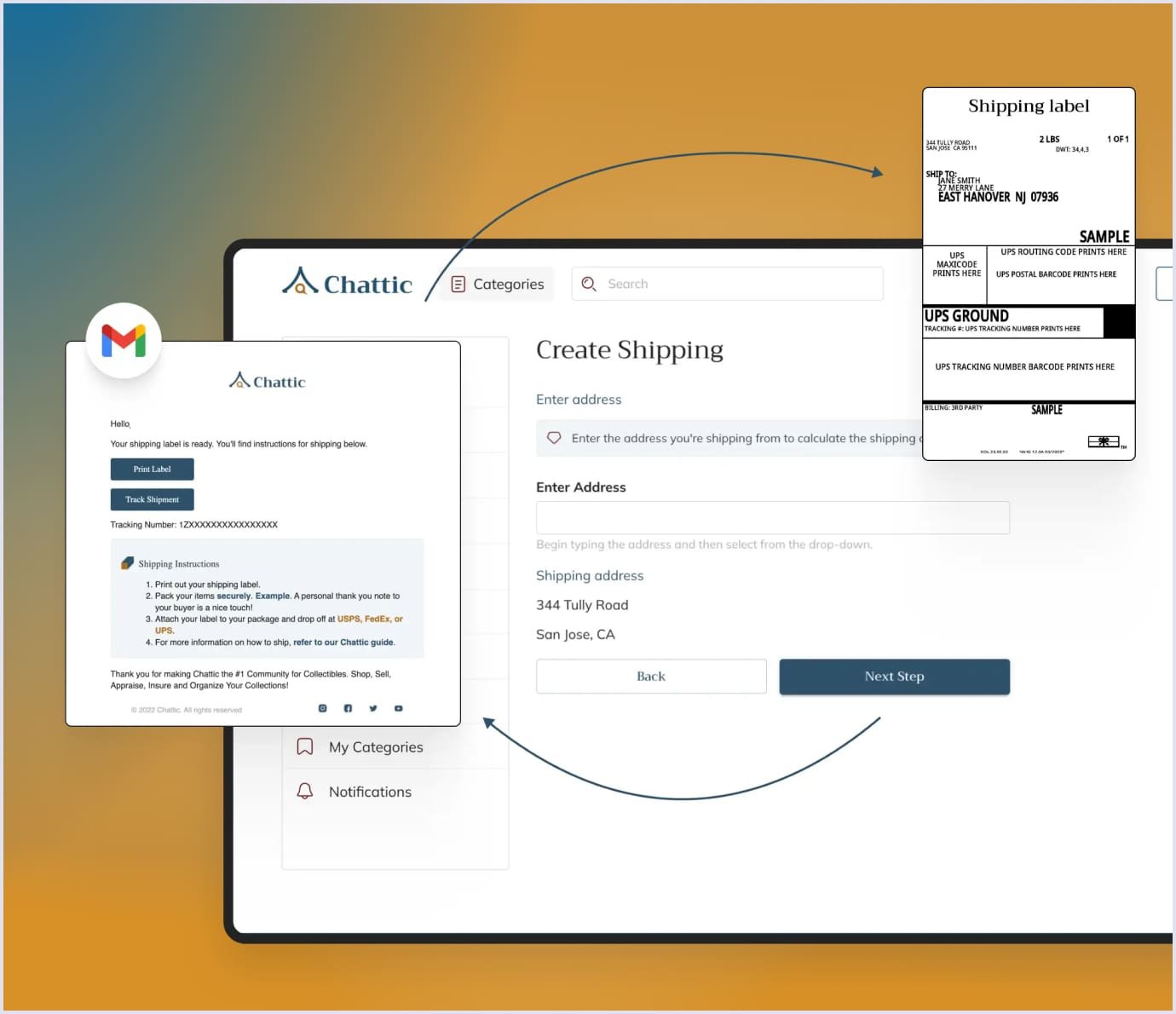Screen dimensions: 1176x1014
Task: Click the Twitter icon in the email footer
Action: pos(373,708)
